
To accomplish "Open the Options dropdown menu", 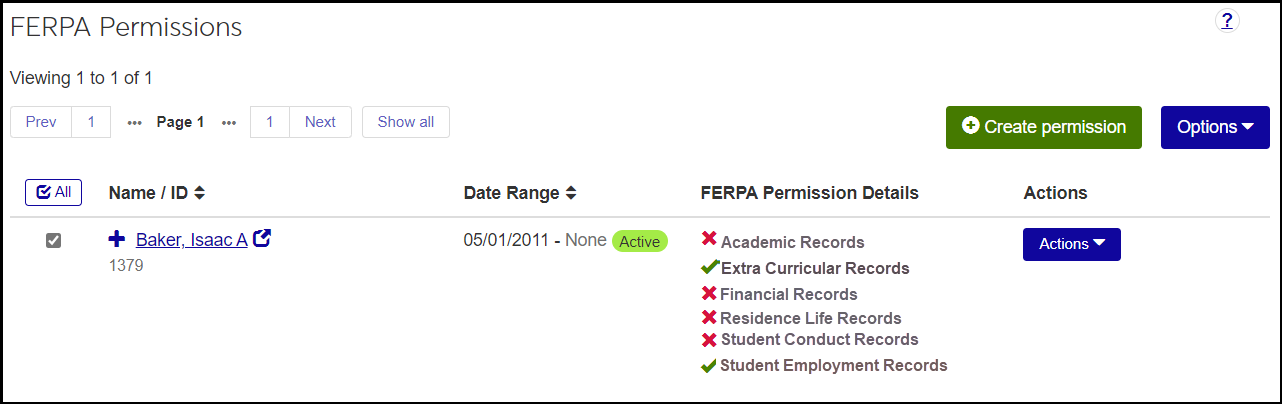I will click(1214, 127).
